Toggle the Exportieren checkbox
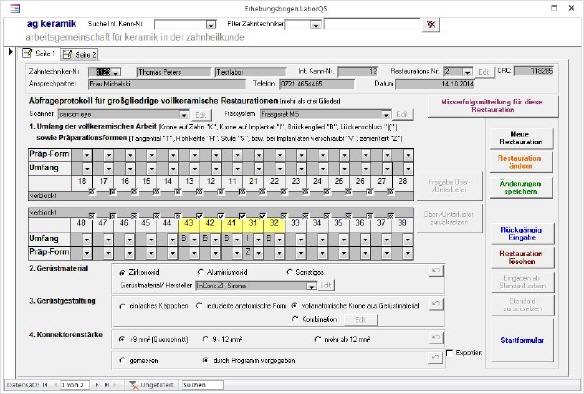 tap(450, 352)
